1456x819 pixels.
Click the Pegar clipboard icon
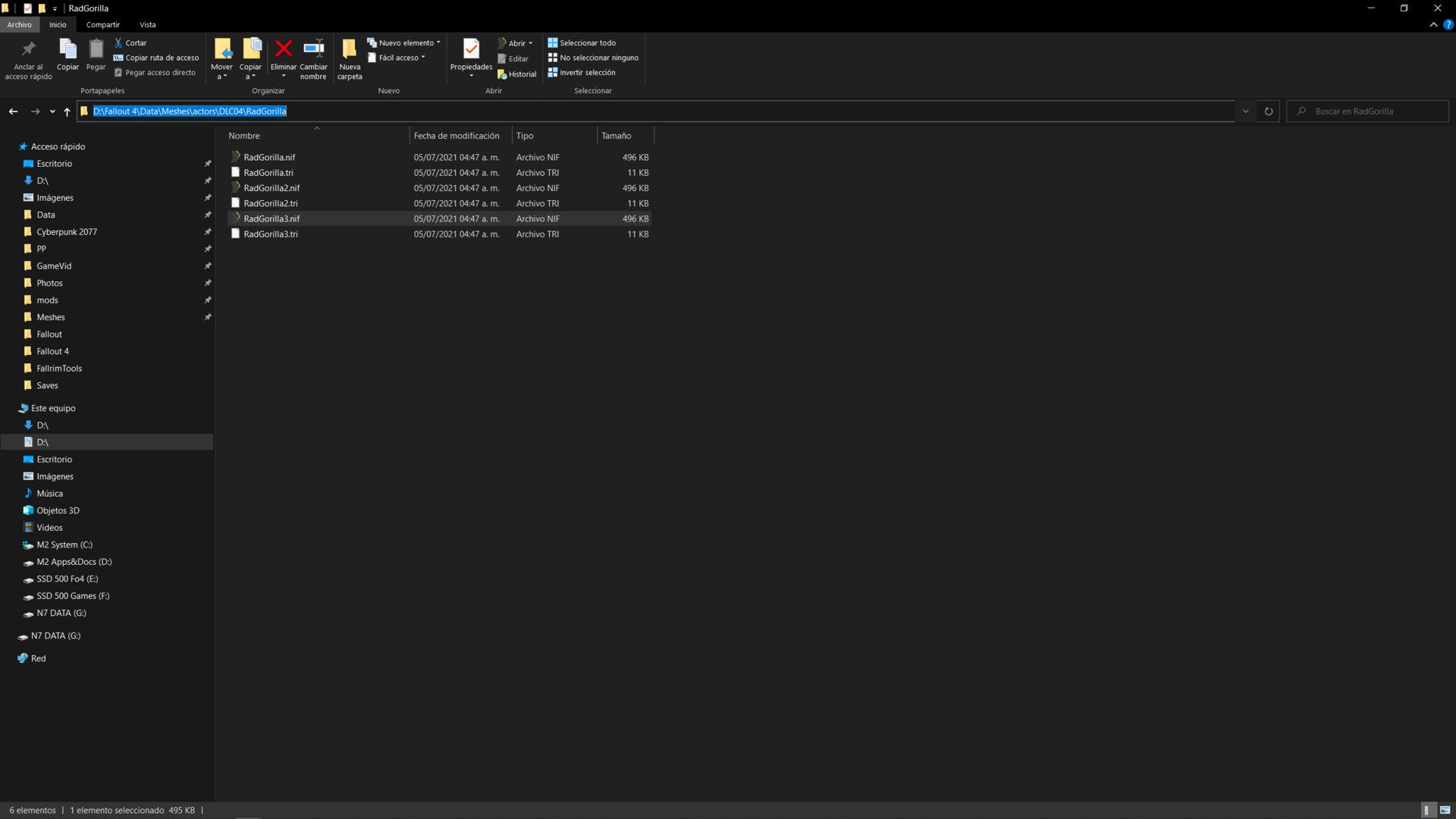tap(96, 49)
